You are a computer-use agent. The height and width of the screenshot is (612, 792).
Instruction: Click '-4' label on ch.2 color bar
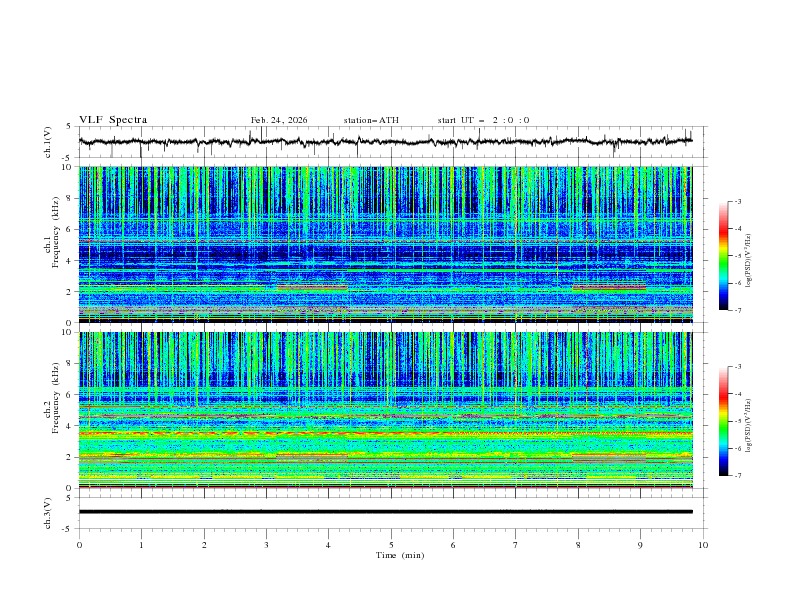(738, 394)
